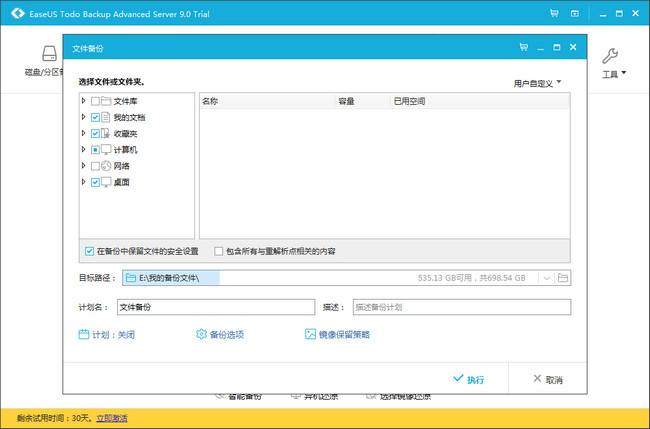This screenshot has width=650, height=429.
Task: Click the 描述 description input field
Action: (462, 307)
